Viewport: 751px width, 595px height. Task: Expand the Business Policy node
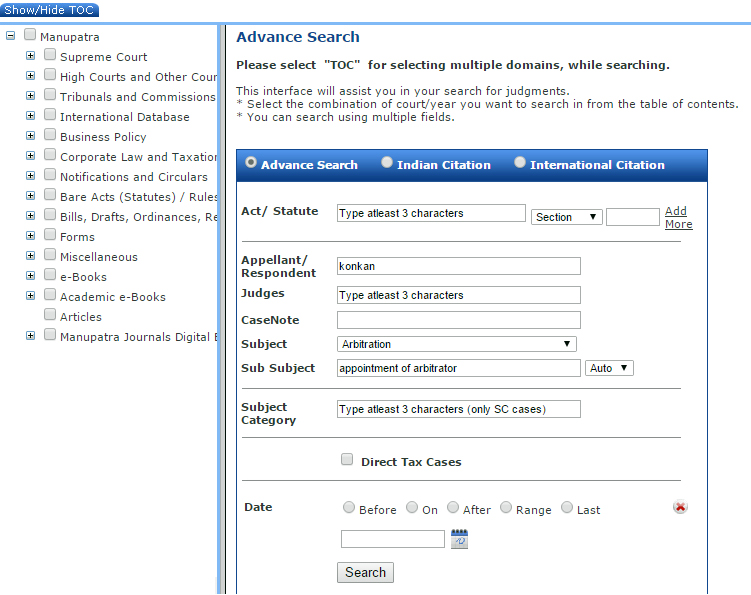point(31,136)
